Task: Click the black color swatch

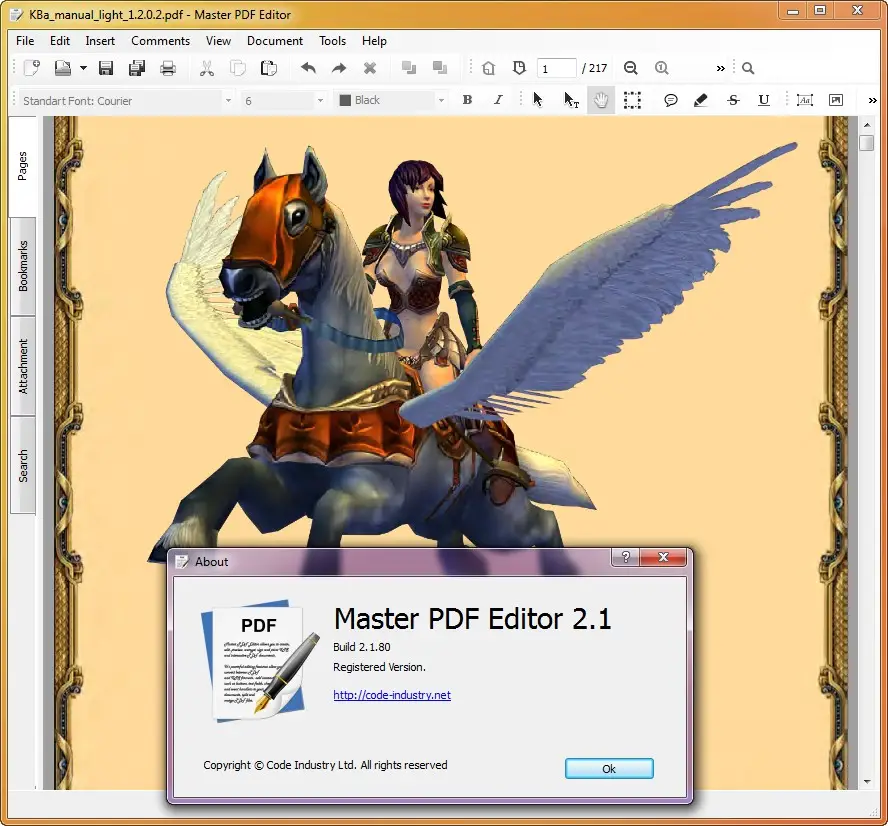Action: (x=345, y=100)
